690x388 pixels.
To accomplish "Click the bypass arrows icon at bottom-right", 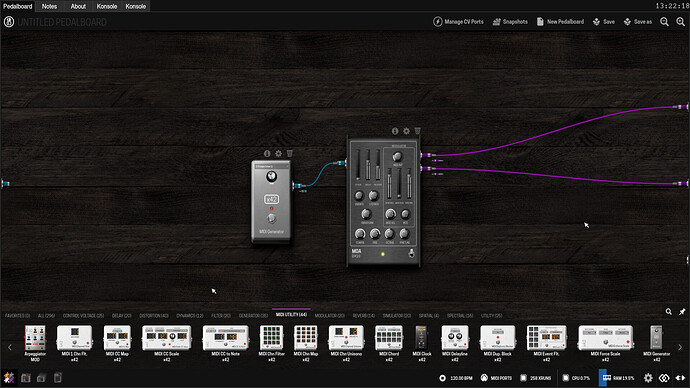I will [x=680, y=377].
